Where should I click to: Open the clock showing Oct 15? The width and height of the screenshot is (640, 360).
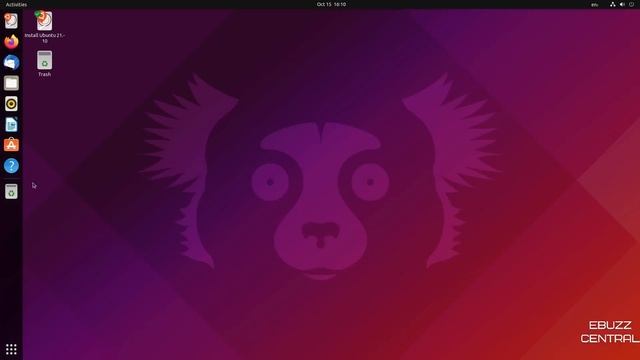pyautogui.click(x=331, y=4)
